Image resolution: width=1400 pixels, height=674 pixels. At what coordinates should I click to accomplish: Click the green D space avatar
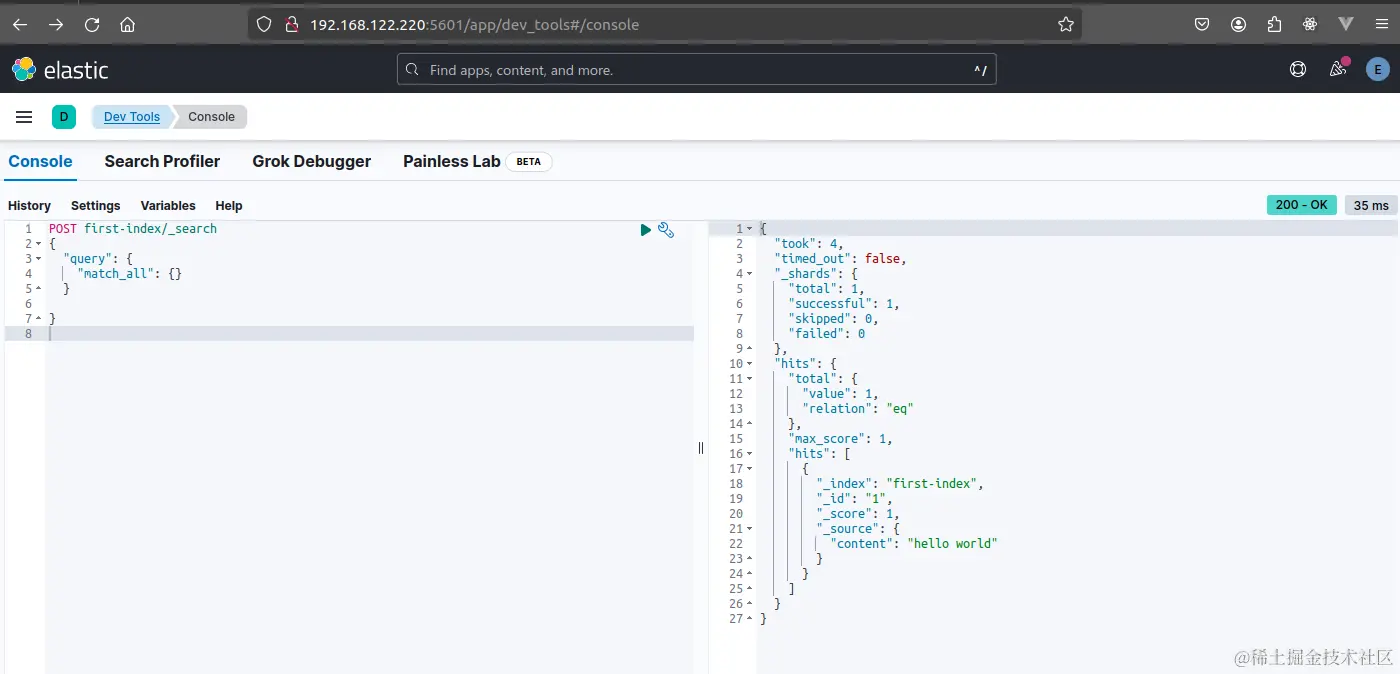[x=64, y=117]
